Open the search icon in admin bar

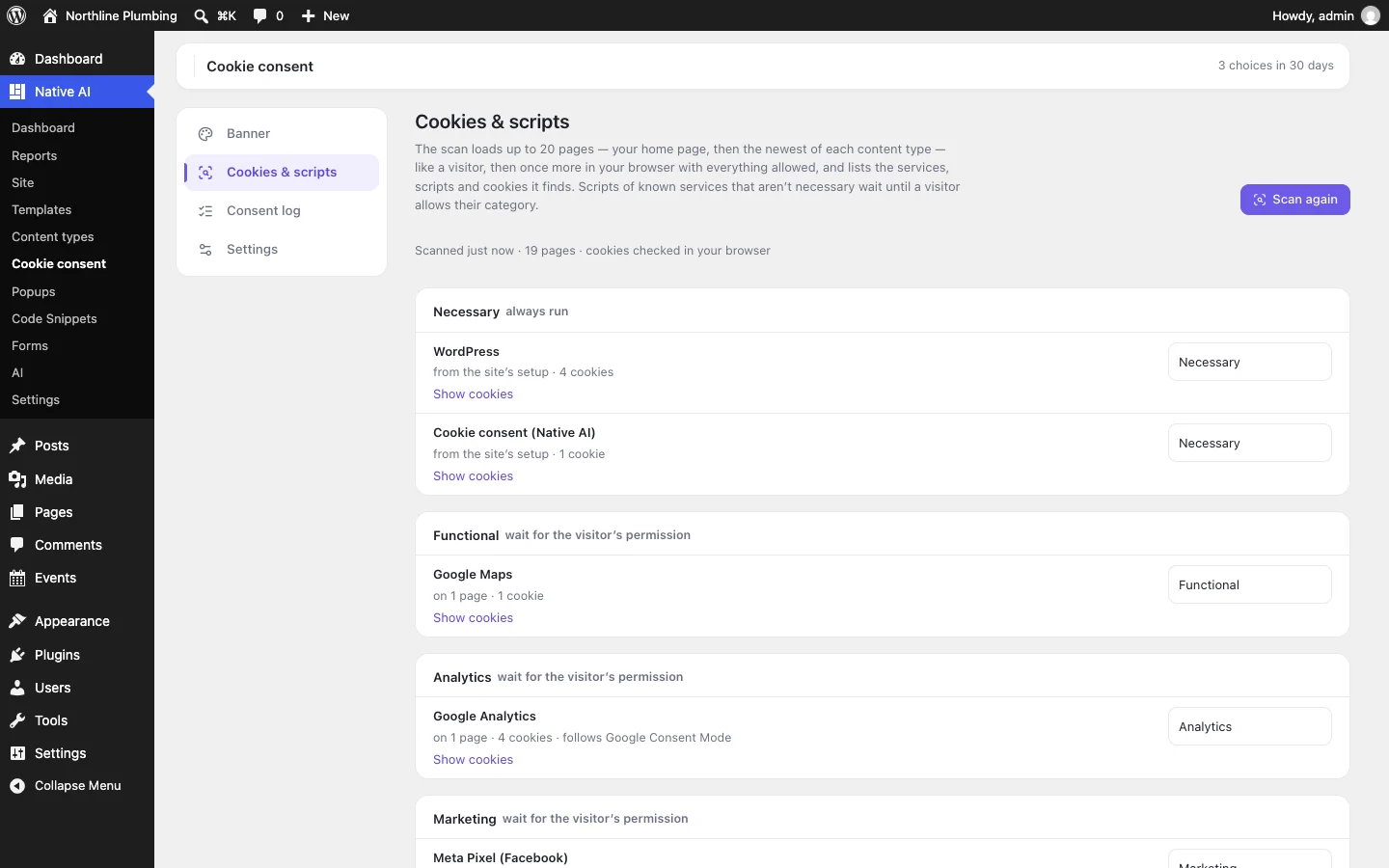(201, 15)
